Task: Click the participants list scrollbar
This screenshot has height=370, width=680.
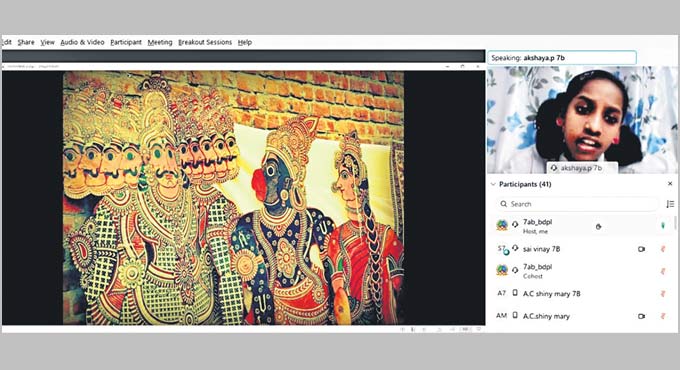Action: click(x=675, y=223)
